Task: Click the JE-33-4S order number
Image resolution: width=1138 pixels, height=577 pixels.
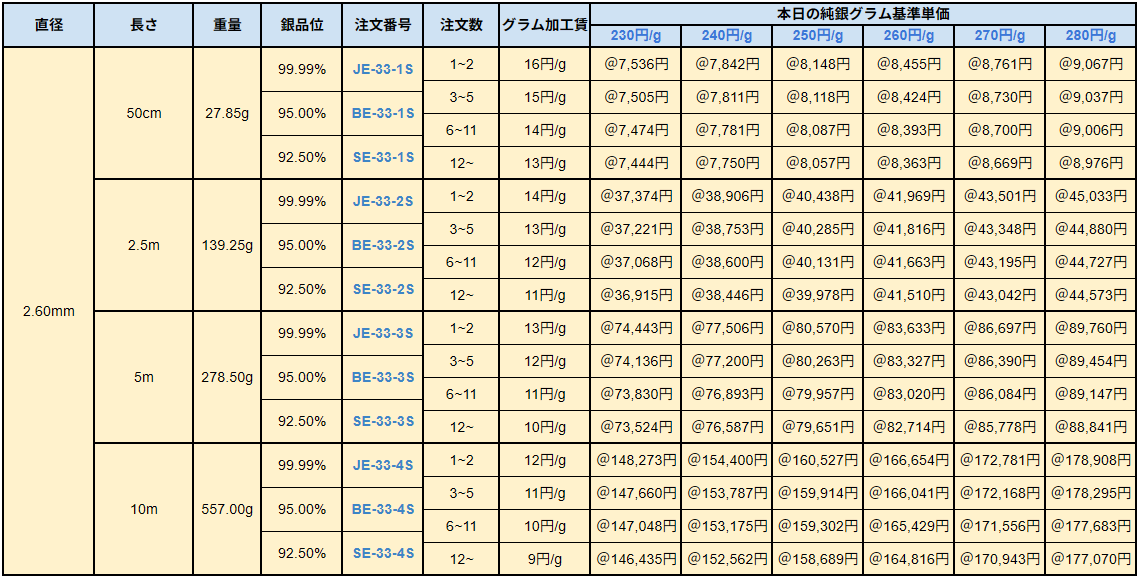Action: (383, 465)
